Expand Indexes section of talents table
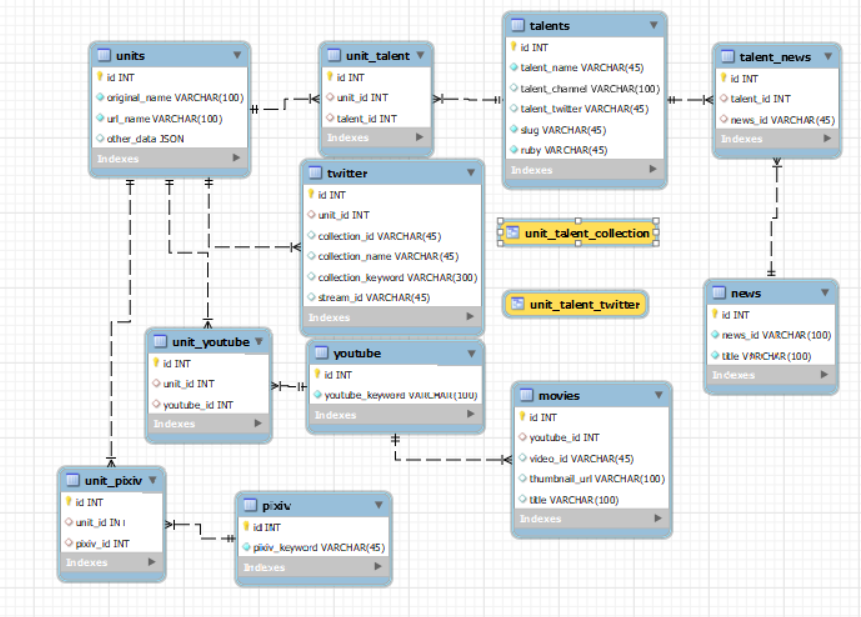Viewport: 861px width, 617px height. 653,169
